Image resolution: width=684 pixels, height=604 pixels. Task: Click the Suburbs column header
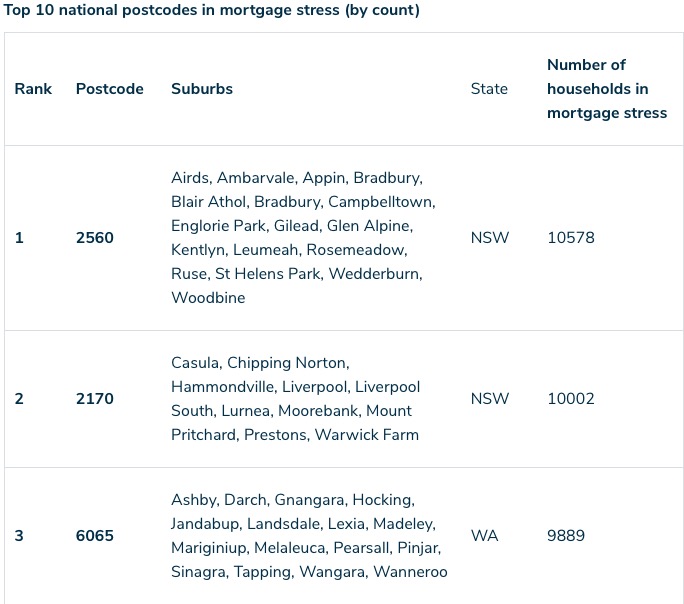pyautogui.click(x=202, y=89)
